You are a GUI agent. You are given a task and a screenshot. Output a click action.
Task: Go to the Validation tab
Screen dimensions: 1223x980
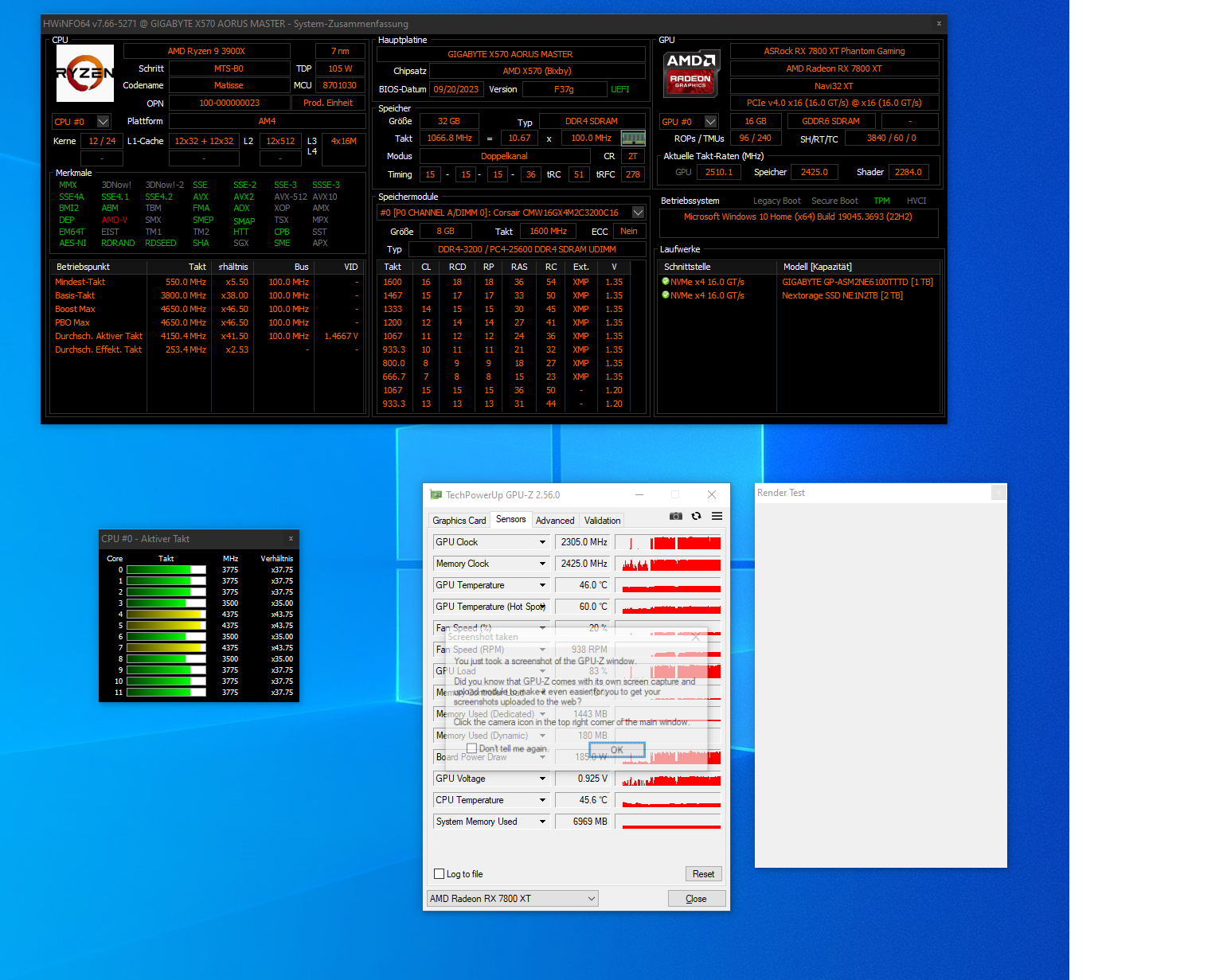pos(602,521)
